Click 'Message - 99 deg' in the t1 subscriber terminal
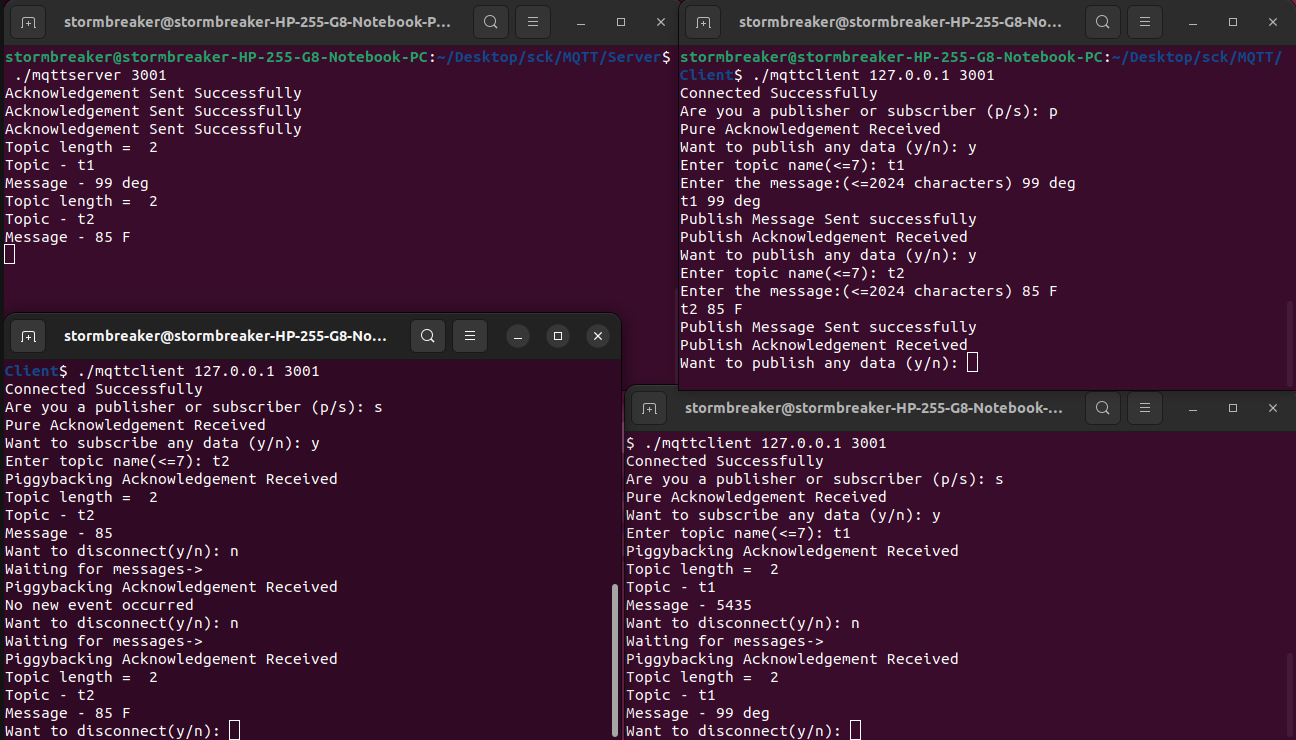1296x740 pixels. click(698, 713)
